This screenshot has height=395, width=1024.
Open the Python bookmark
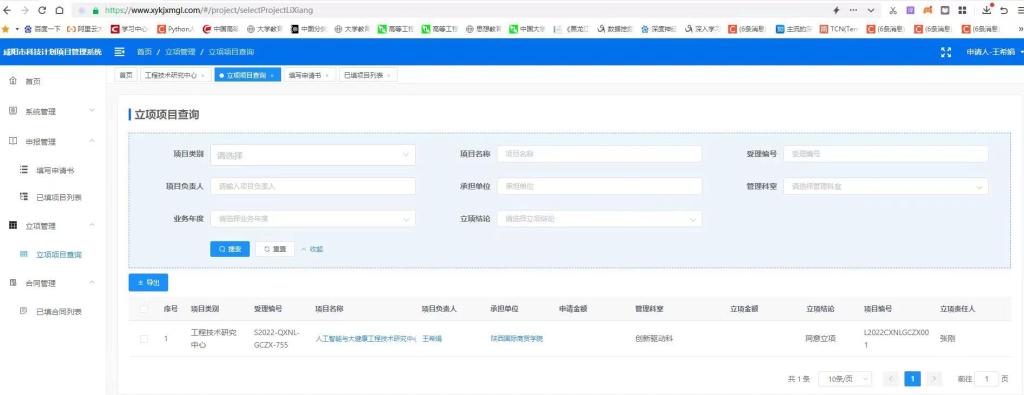[x=176, y=29]
